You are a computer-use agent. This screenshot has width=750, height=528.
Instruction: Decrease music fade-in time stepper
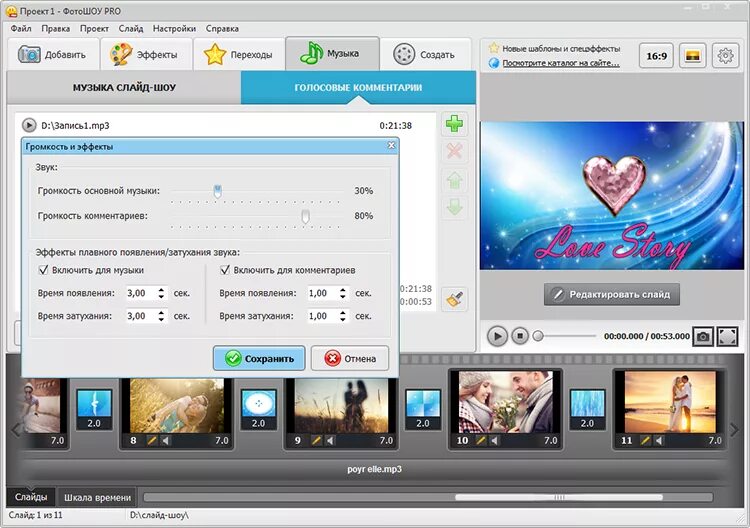[161, 297]
